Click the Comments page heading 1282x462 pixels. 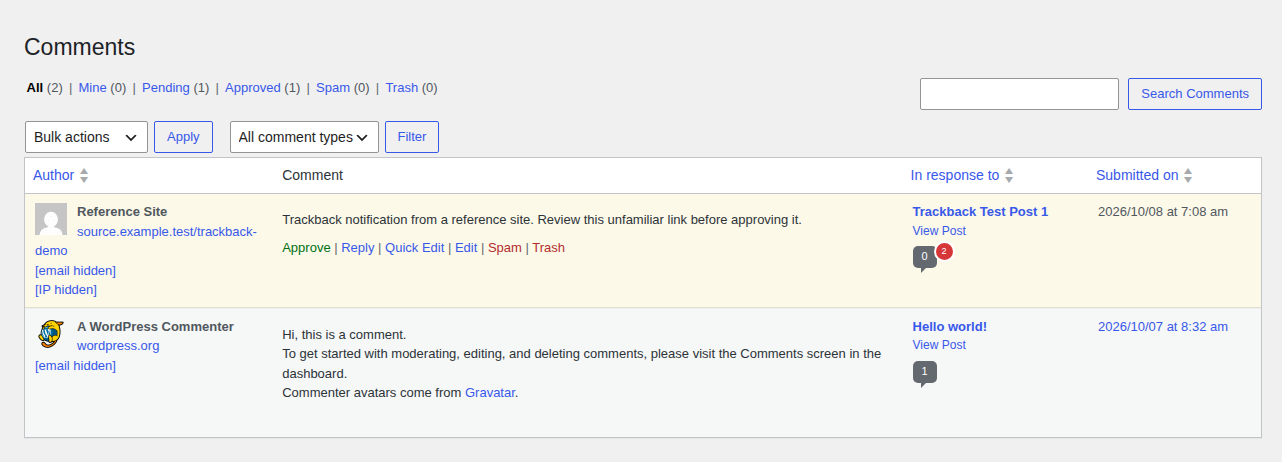tap(79, 47)
